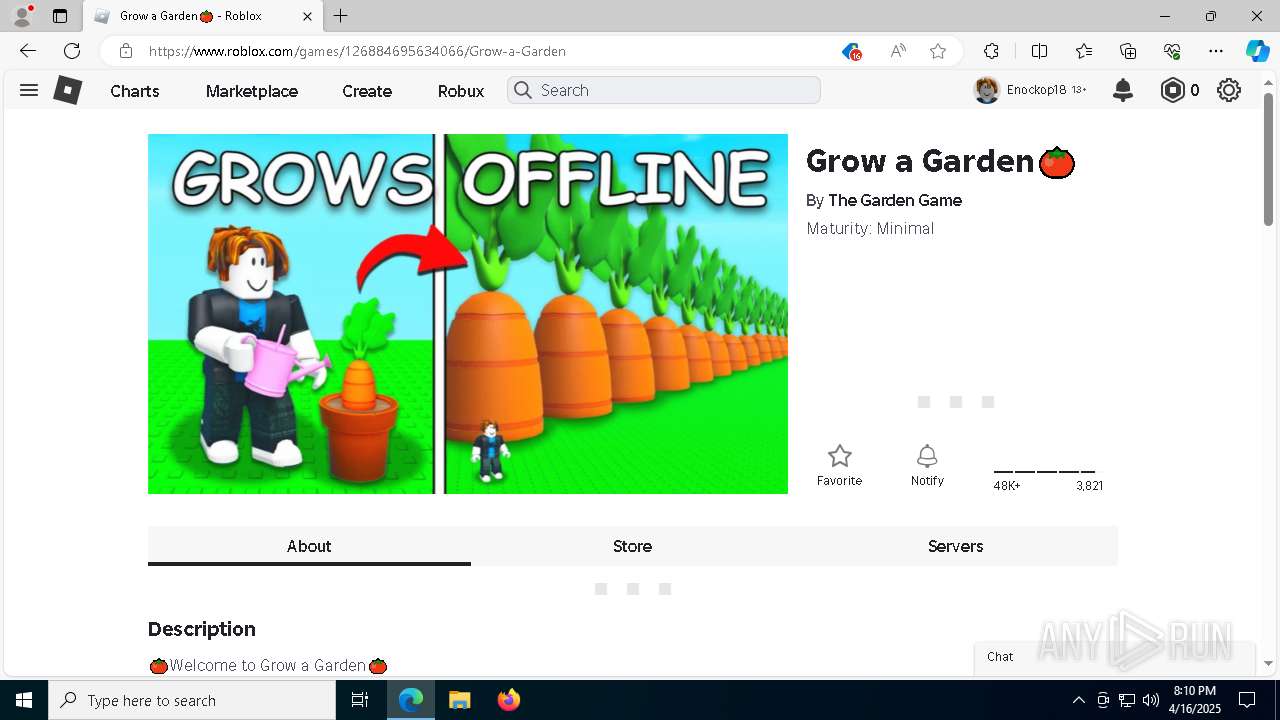Open browser Extensions icon
Screen dimensions: 1280x720
[x=991, y=51]
